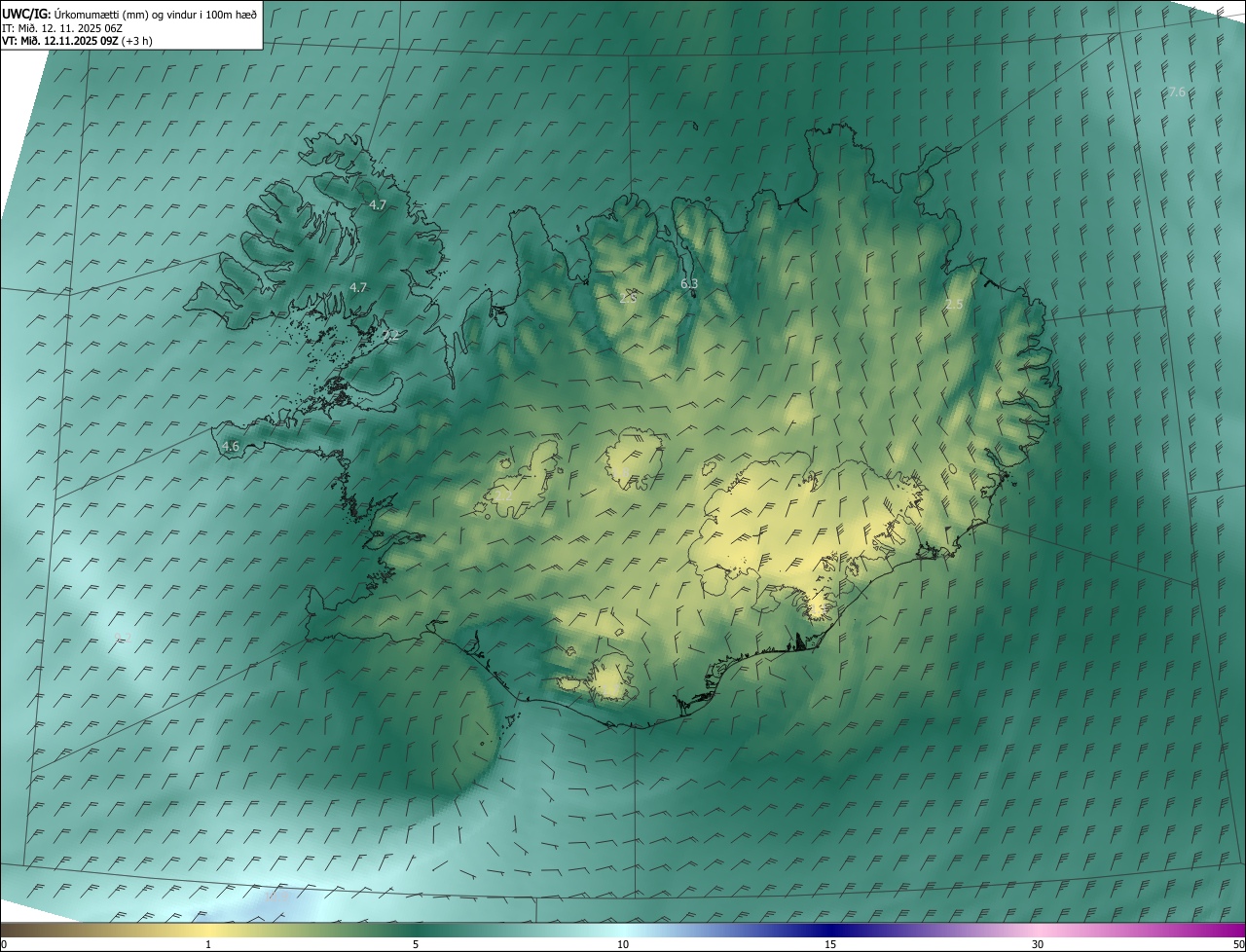Viewport: 1246px width, 952px height.
Task: Click the 10 tick label on the color scale
Action: 623,944
